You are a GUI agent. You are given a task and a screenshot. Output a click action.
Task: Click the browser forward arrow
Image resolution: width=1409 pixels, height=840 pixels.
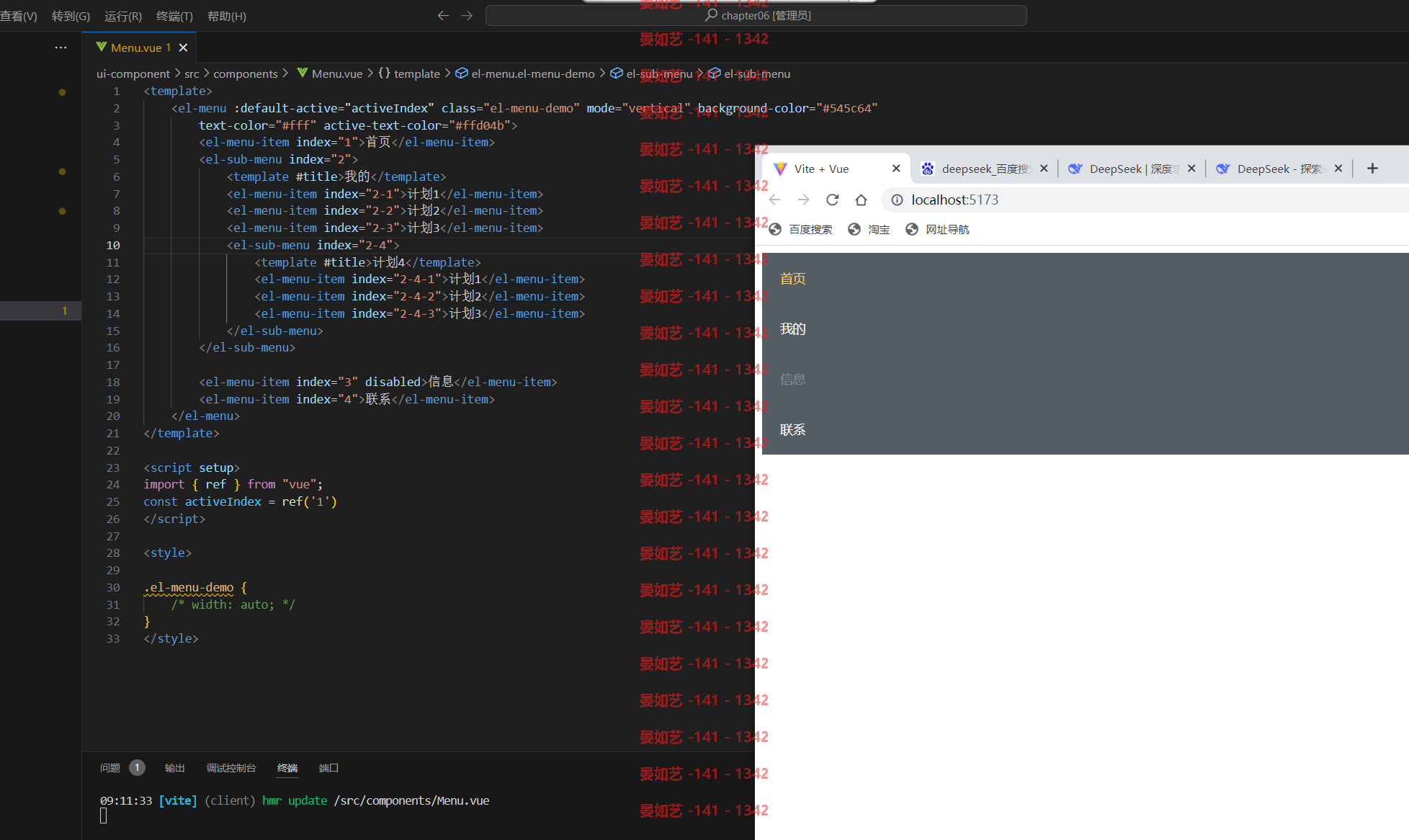click(804, 200)
